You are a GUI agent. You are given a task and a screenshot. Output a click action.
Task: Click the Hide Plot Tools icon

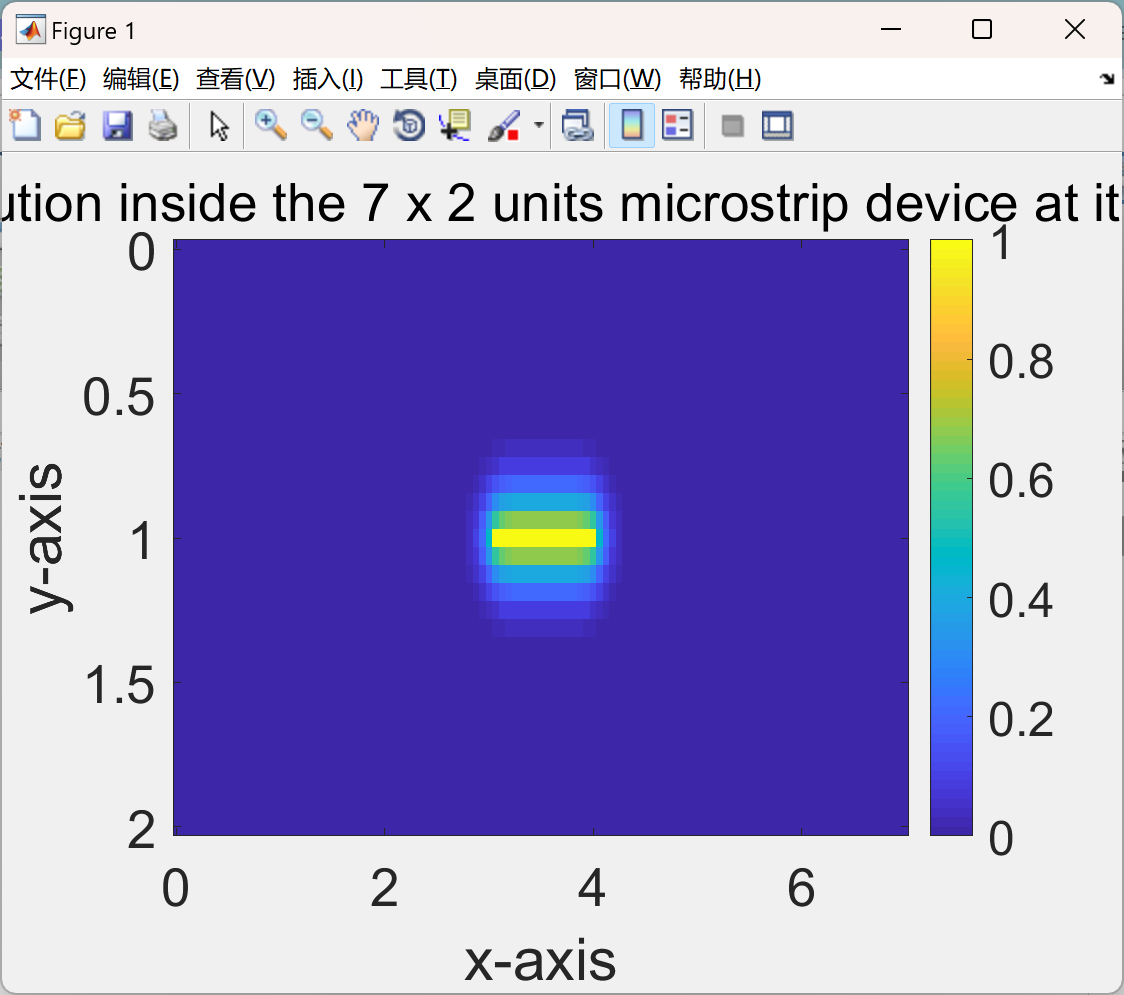click(x=732, y=127)
